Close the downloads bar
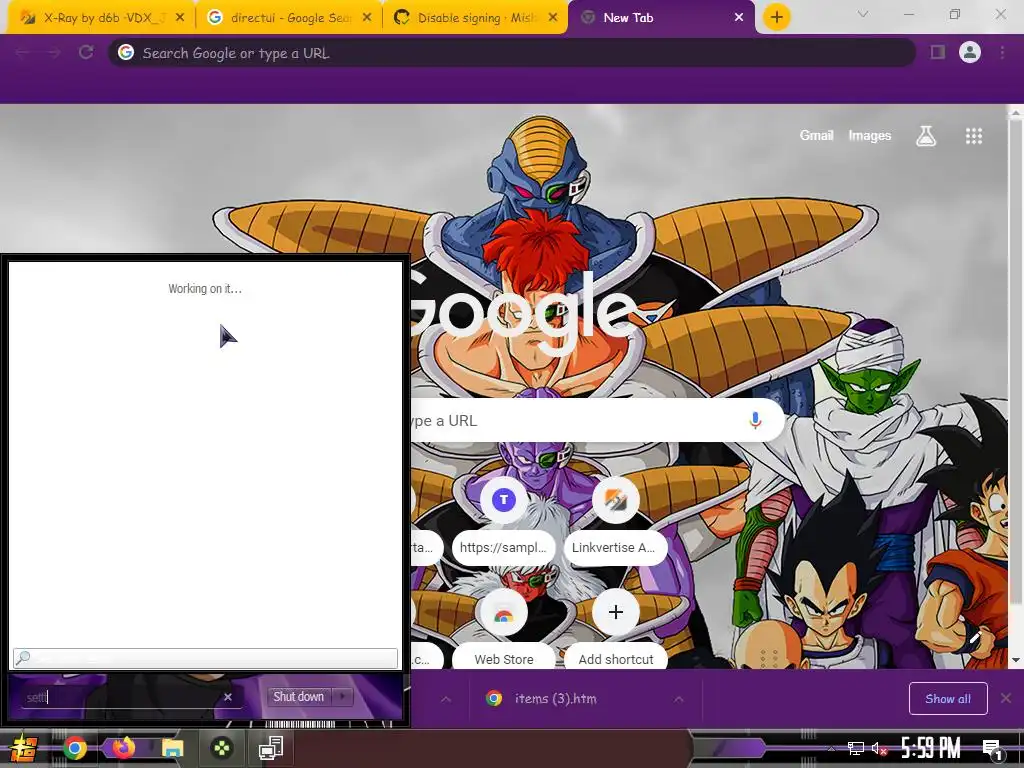 click(x=1006, y=699)
